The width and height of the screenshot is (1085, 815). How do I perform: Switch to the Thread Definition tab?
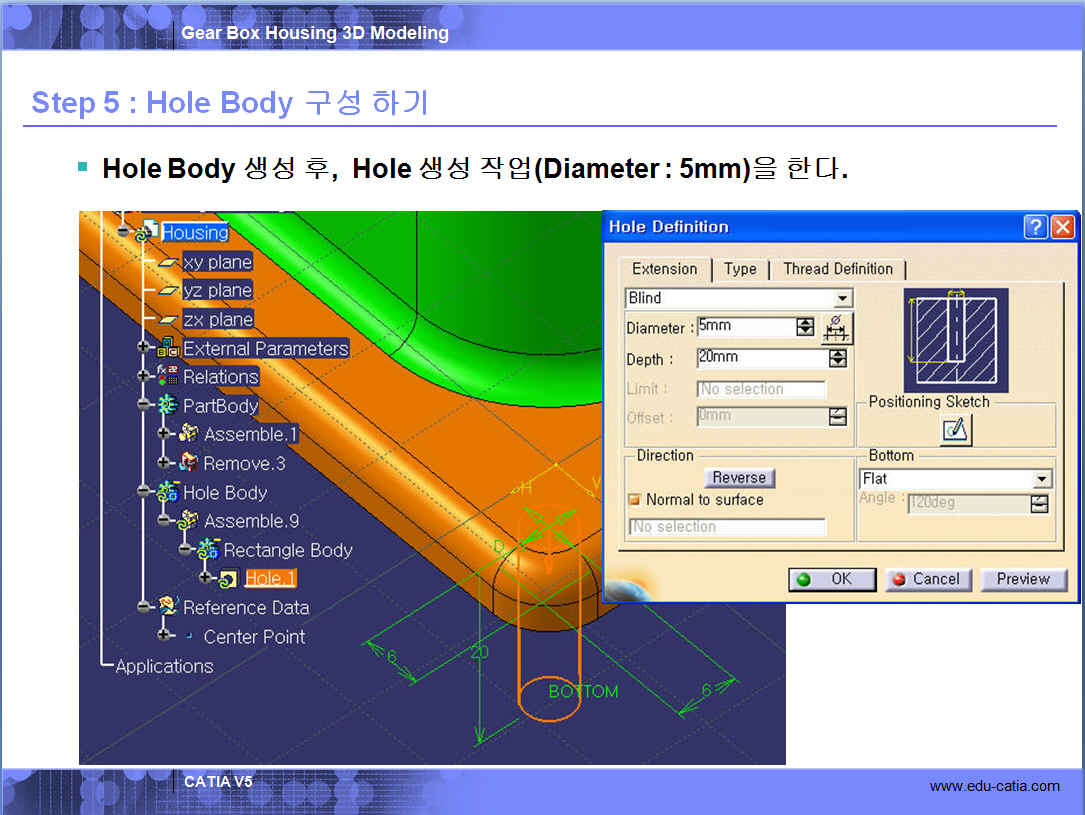coord(837,269)
